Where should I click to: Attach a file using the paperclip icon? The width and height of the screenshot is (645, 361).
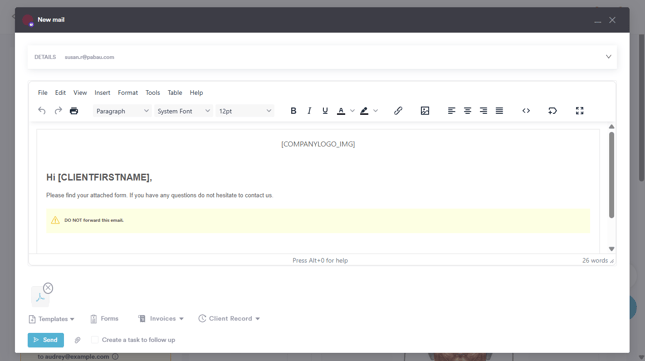click(77, 340)
